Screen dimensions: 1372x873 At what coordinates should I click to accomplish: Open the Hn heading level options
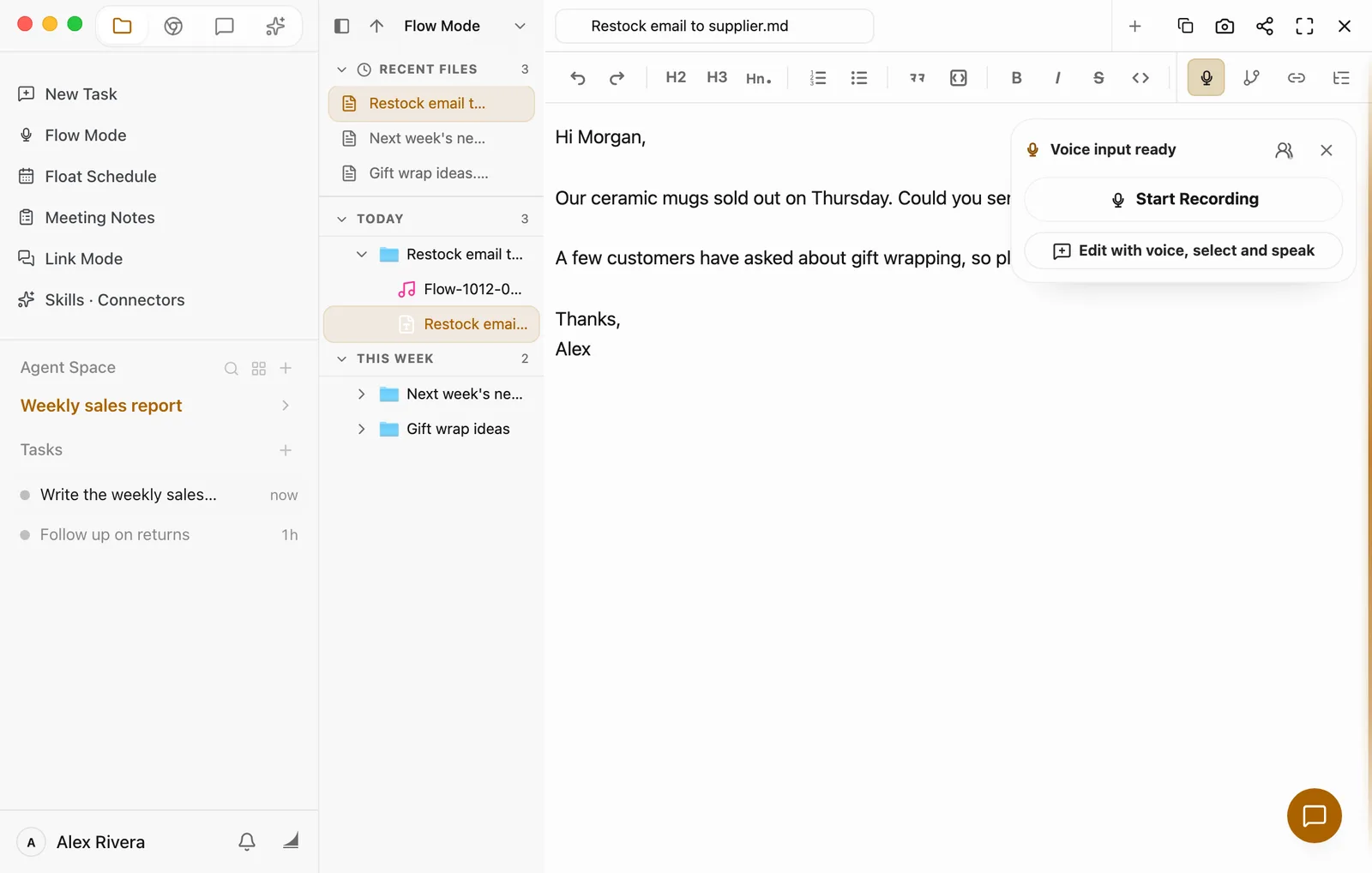coord(759,78)
